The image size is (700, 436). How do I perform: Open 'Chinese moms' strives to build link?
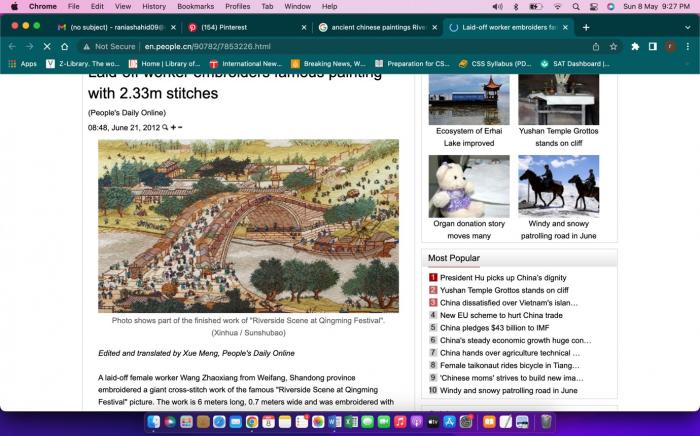tap(512, 378)
